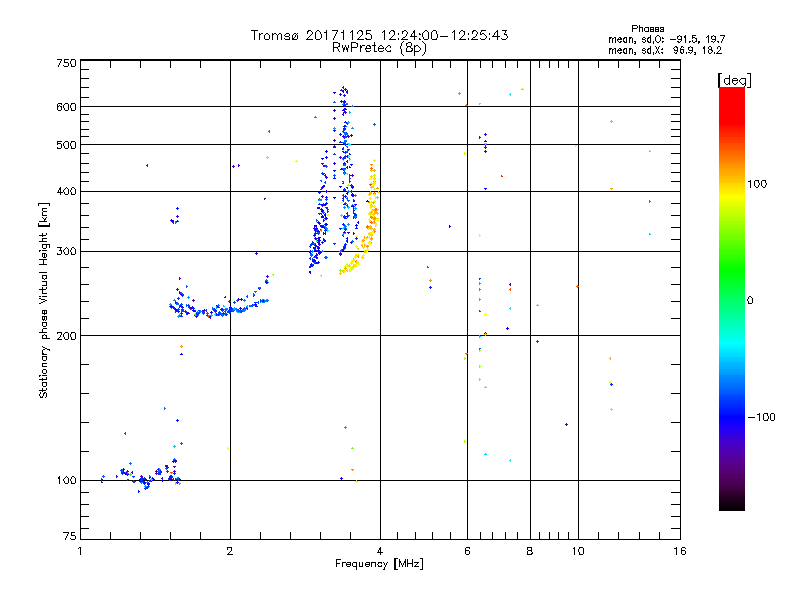Click the "mean, sd,X: 96.9, 18.2" line
The image size is (800, 600).
click(x=665, y=50)
